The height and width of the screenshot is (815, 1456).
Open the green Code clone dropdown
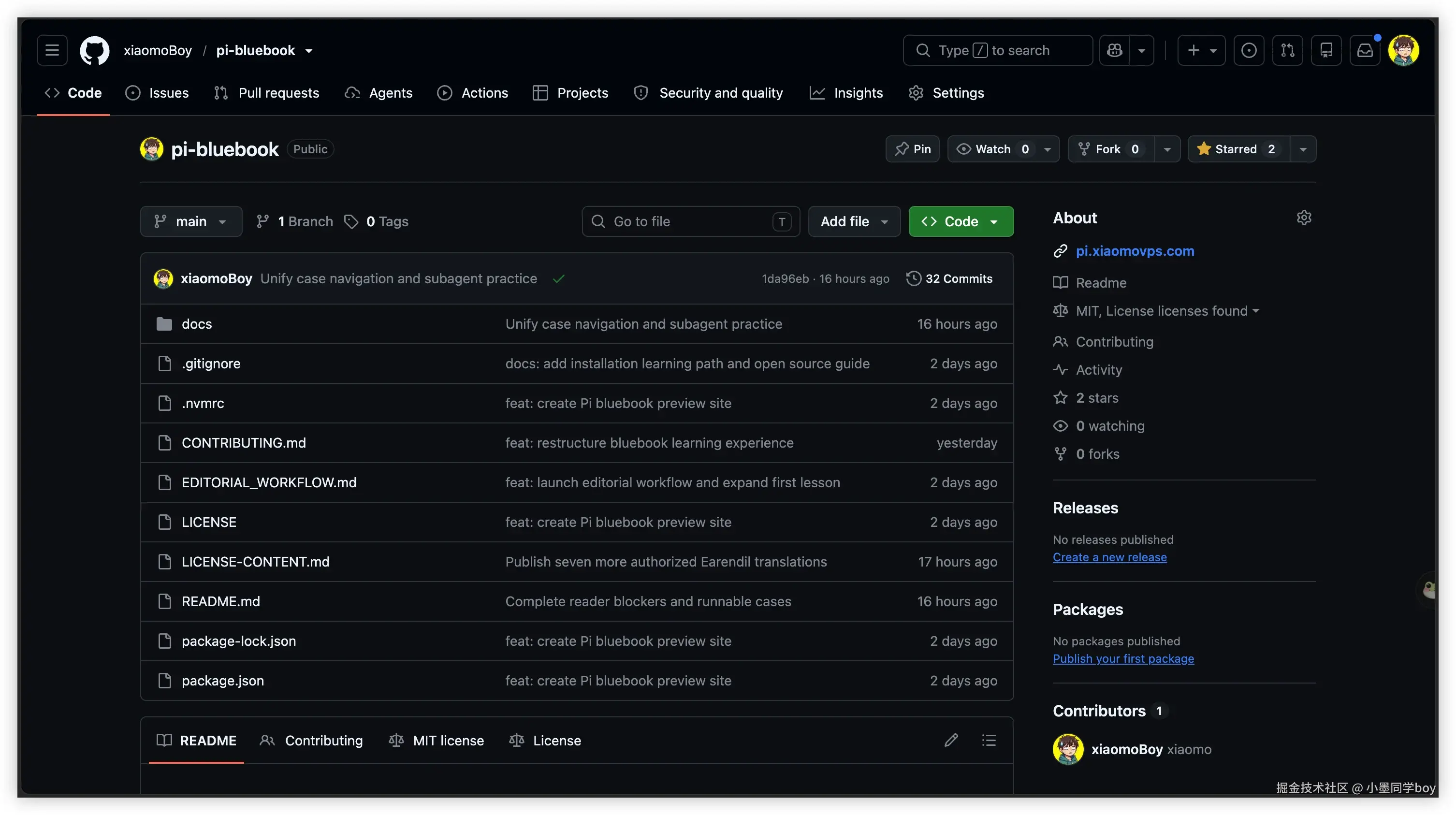[961, 221]
